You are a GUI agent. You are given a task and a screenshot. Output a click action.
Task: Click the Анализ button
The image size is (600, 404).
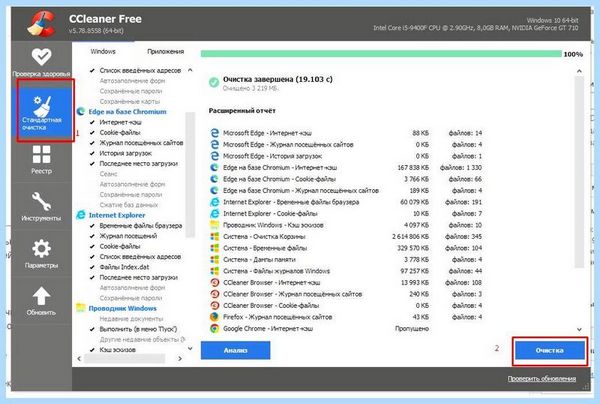[235, 350]
